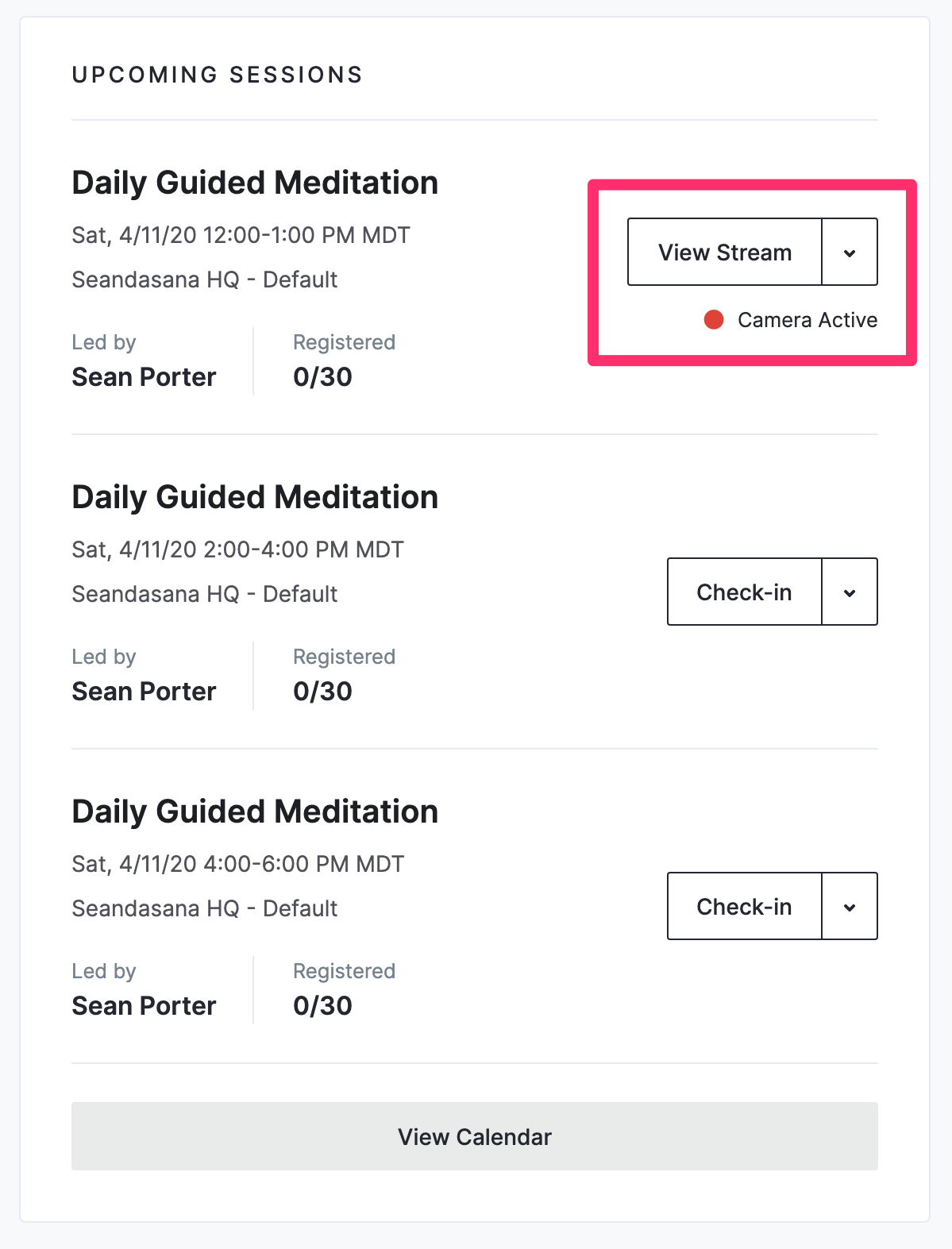Click the red Camera Active indicator dot
952x1249 pixels.
click(x=714, y=320)
